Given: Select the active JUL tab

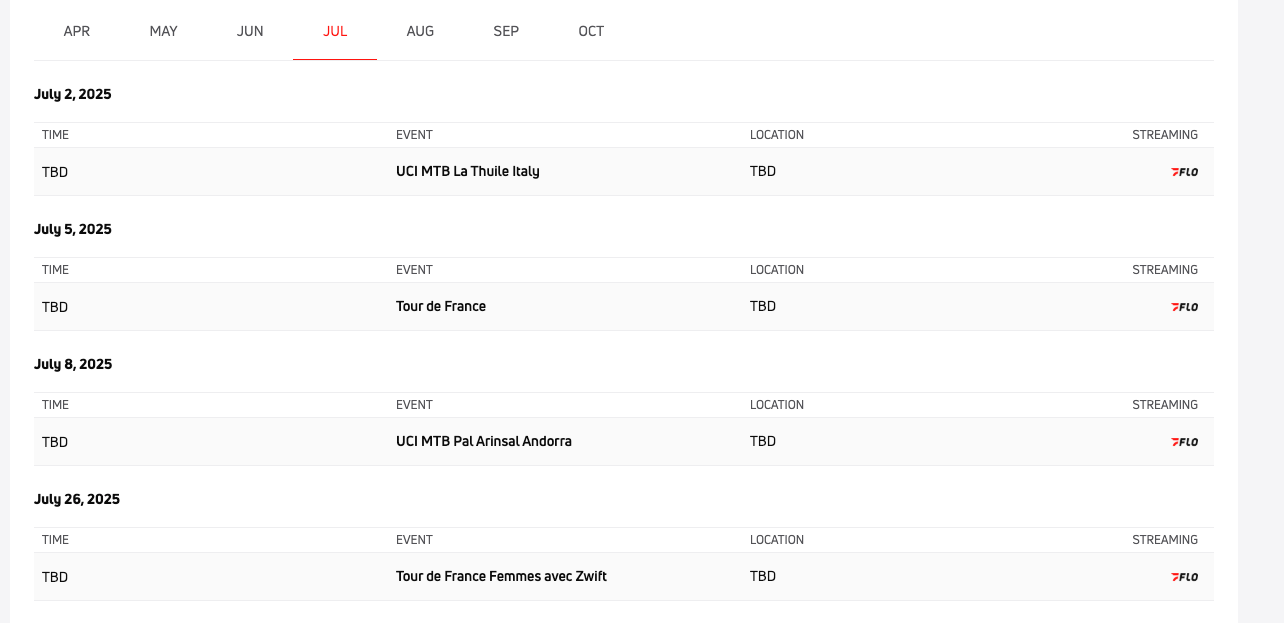Looking at the screenshot, I should pos(335,31).
